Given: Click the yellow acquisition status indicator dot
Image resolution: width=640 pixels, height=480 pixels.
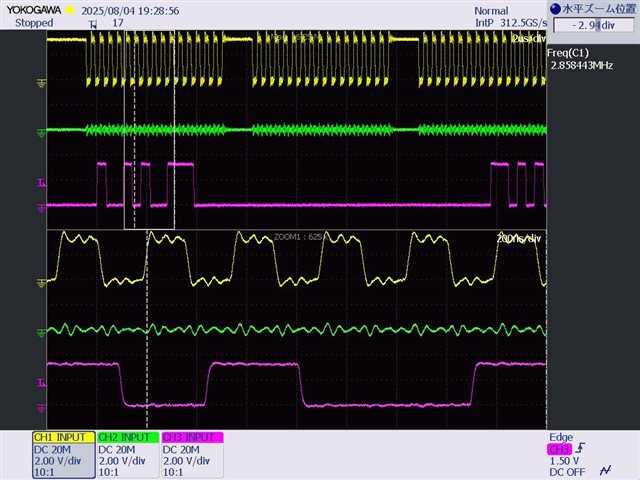Looking at the screenshot, I should tap(70, 10).
